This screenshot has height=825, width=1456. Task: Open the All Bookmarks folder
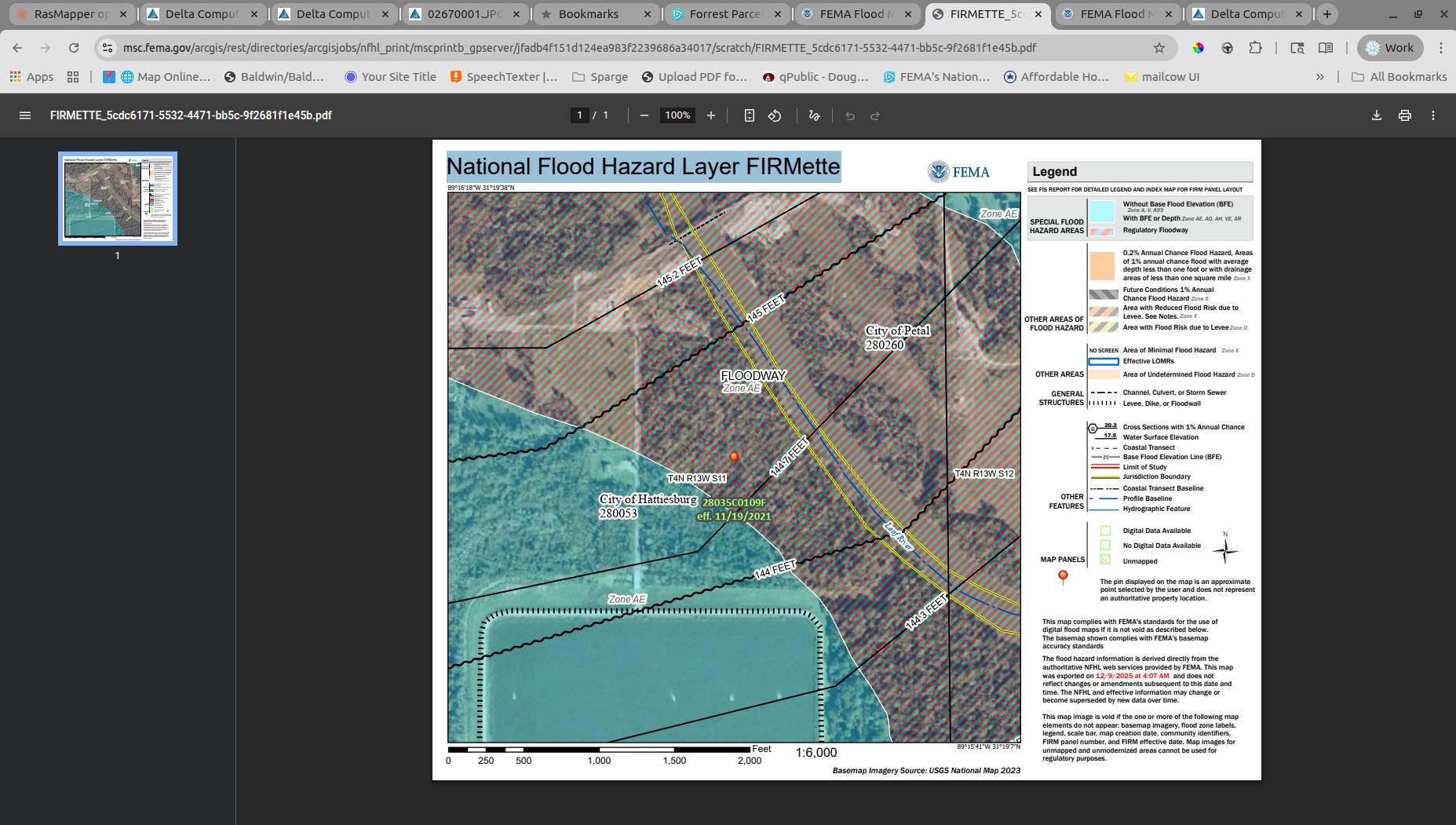click(1399, 77)
